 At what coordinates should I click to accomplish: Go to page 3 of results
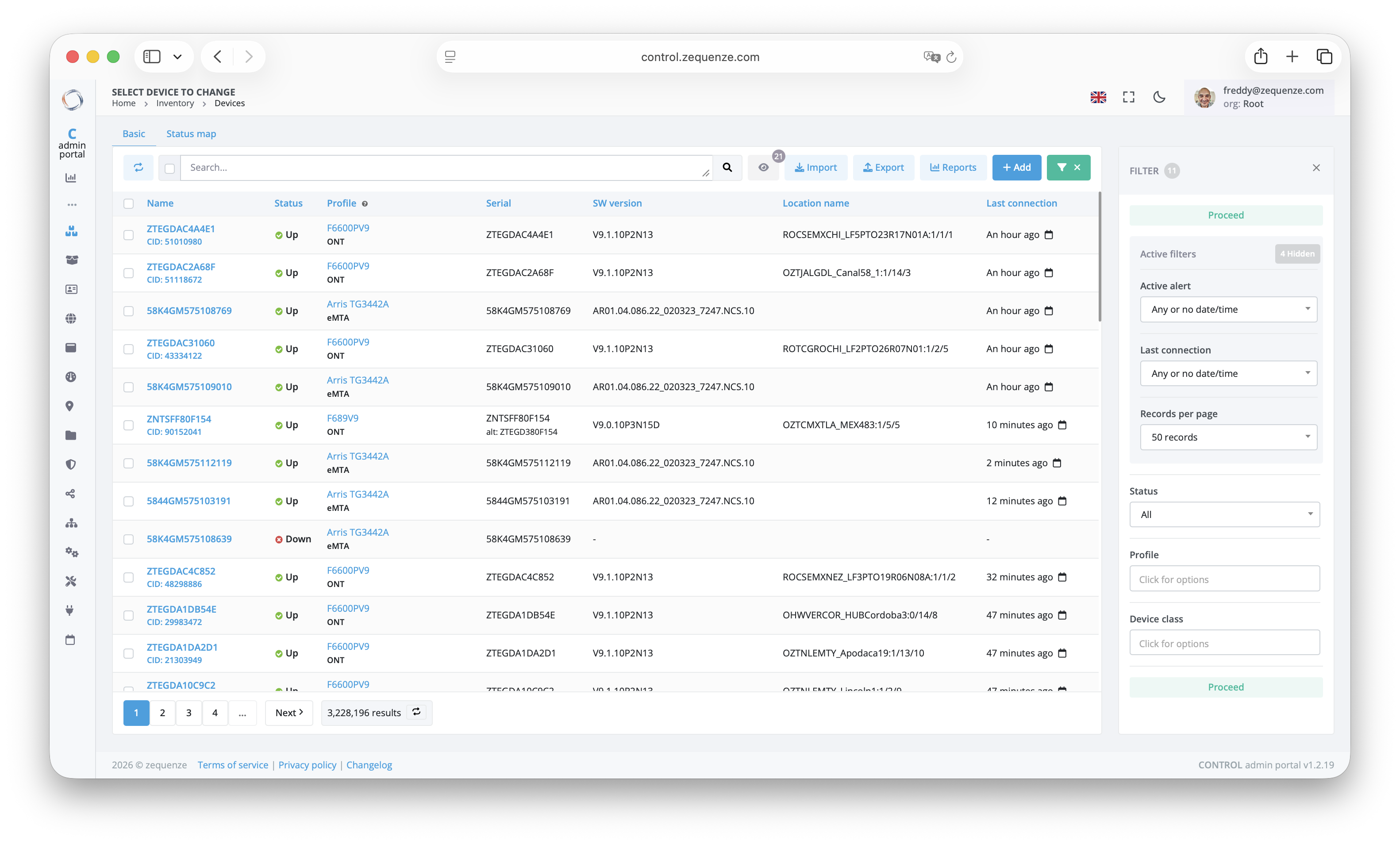click(x=188, y=712)
